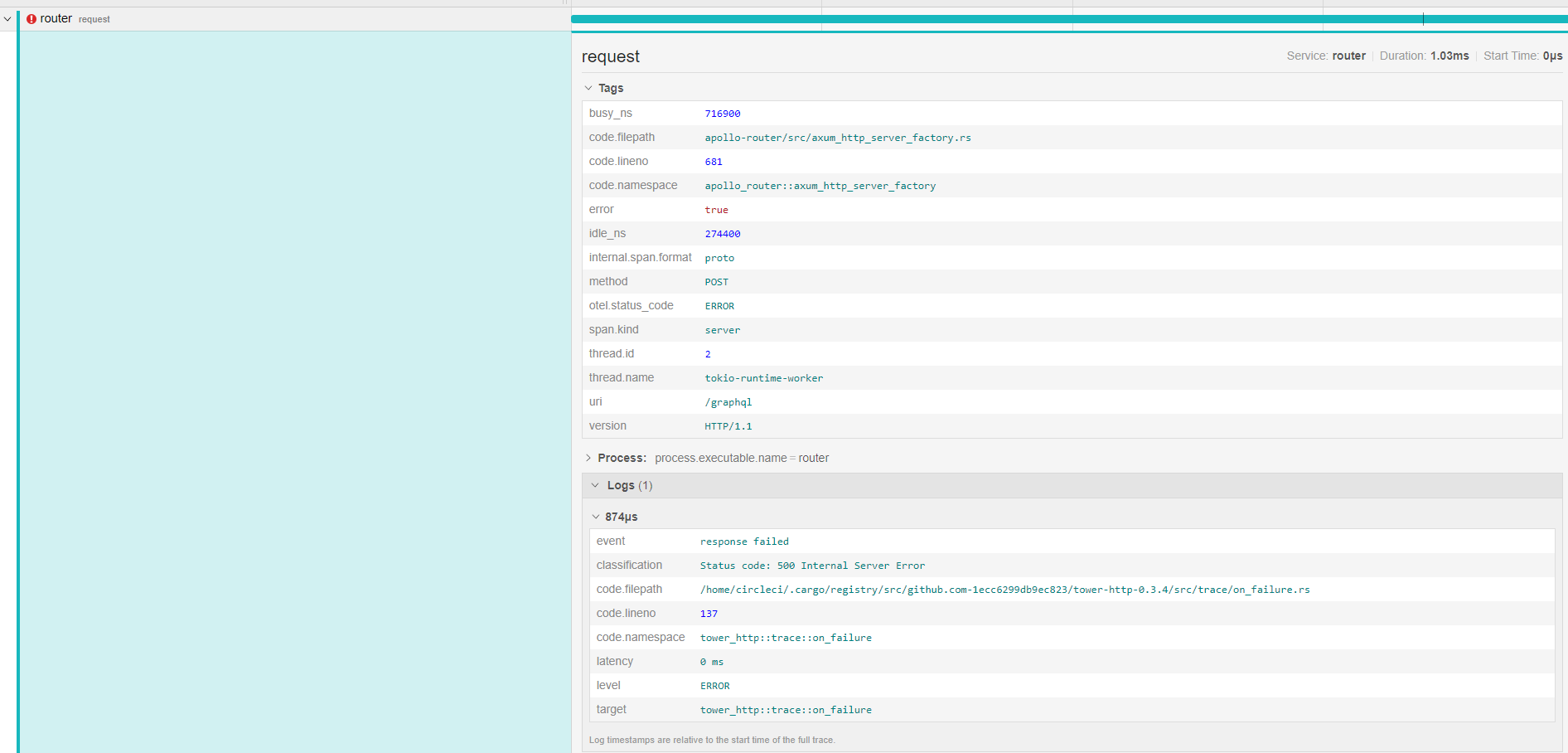The image size is (1568, 753).
Task: Select the uri value /graphql
Action: (x=728, y=402)
